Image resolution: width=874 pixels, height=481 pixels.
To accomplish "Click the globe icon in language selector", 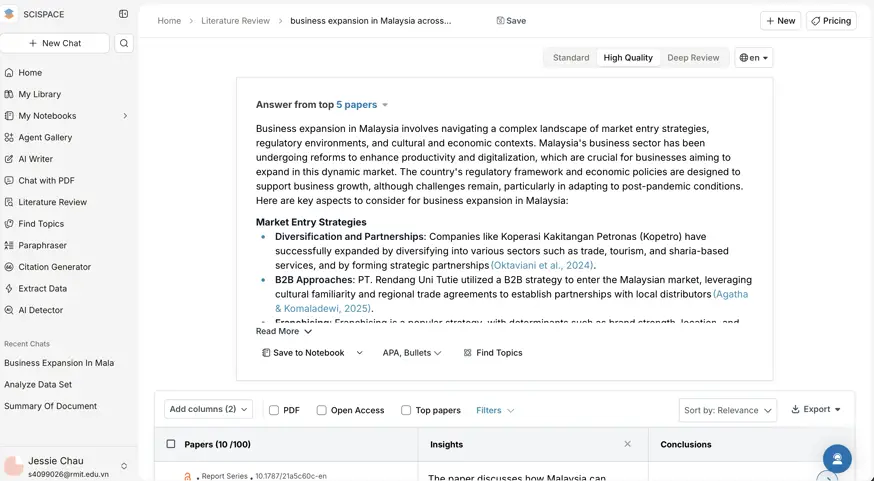I will click(x=744, y=57).
